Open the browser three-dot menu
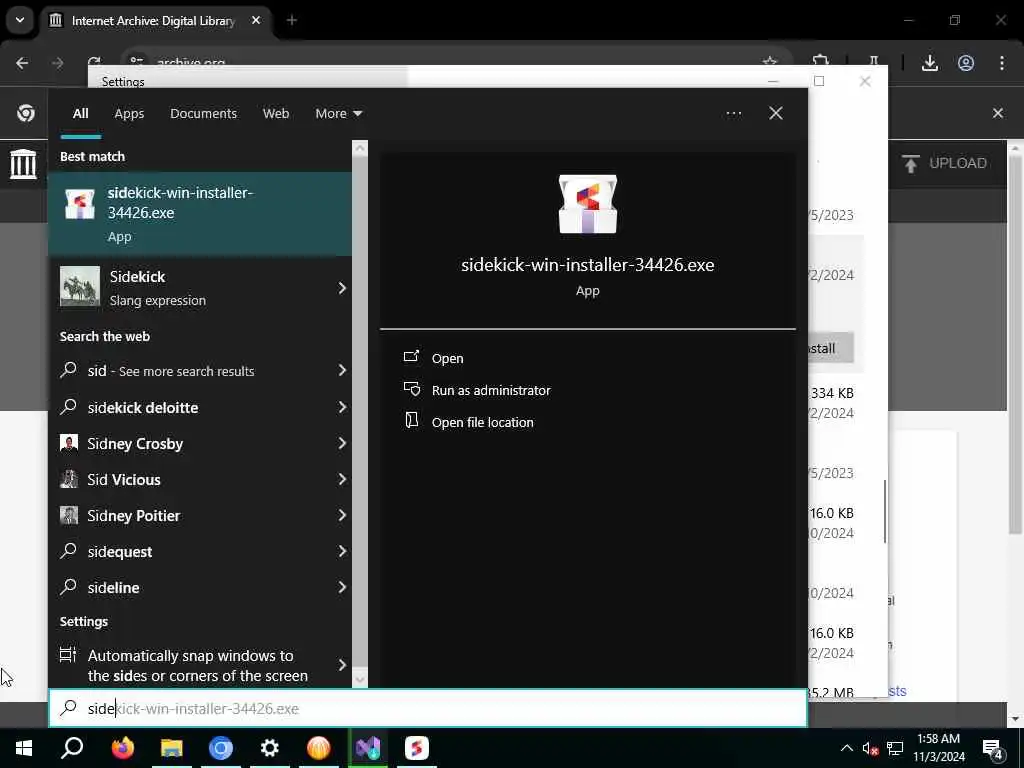The image size is (1024, 768). pos(1002,63)
